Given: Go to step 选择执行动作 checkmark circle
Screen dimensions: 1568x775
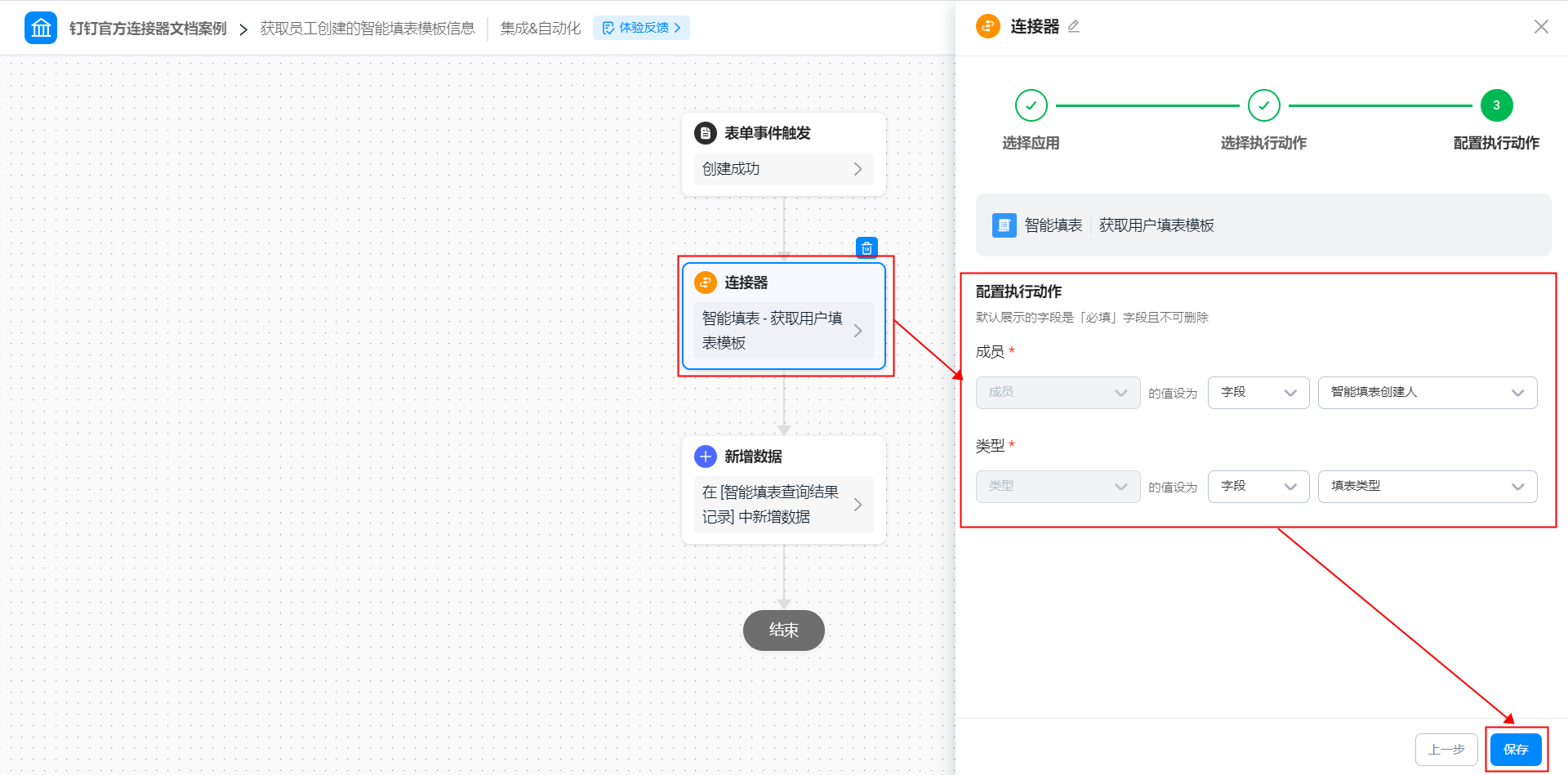Looking at the screenshot, I should click(1263, 105).
